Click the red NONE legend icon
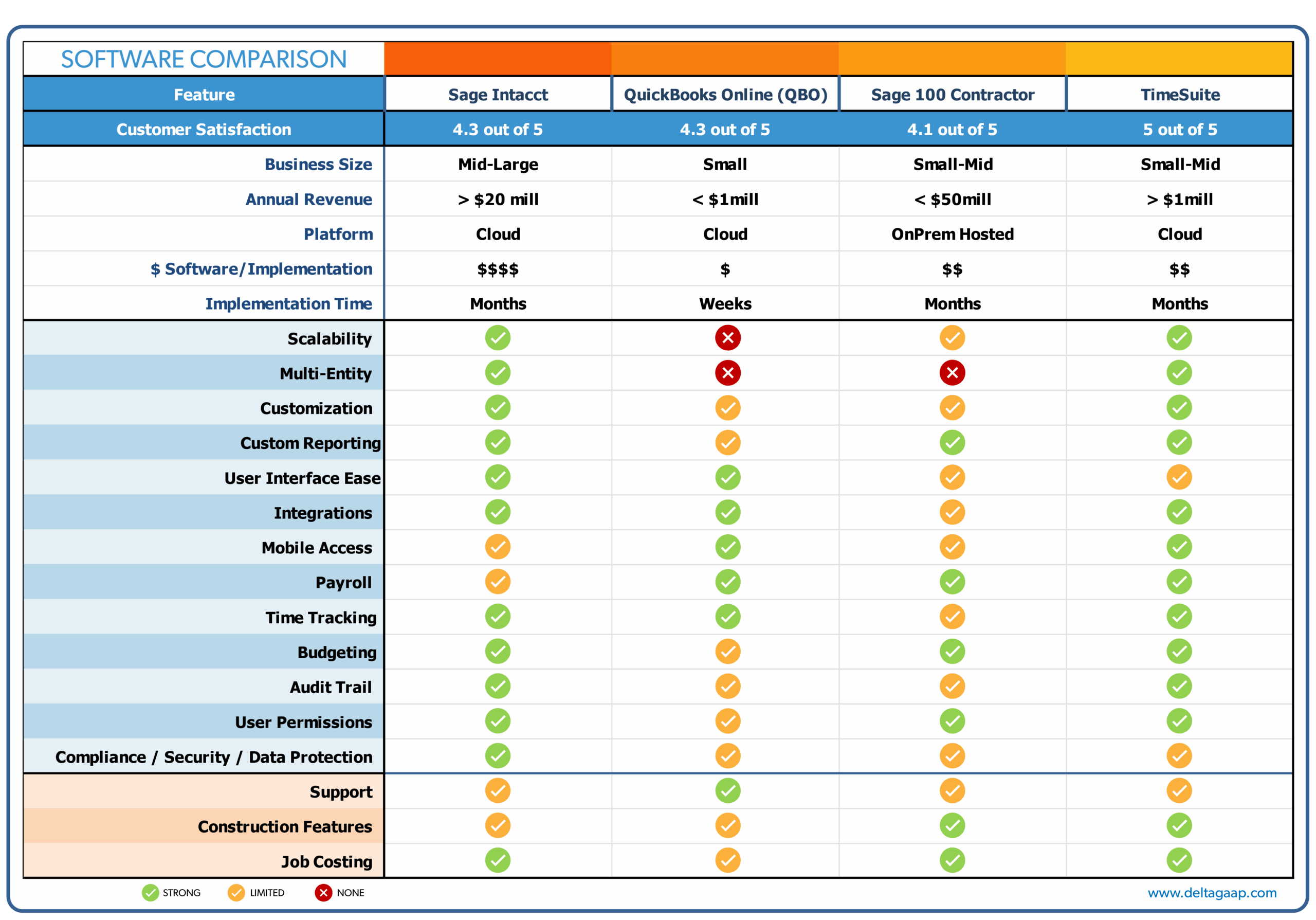The height and width of the screenshot is (920, 1316). (323, 892)
